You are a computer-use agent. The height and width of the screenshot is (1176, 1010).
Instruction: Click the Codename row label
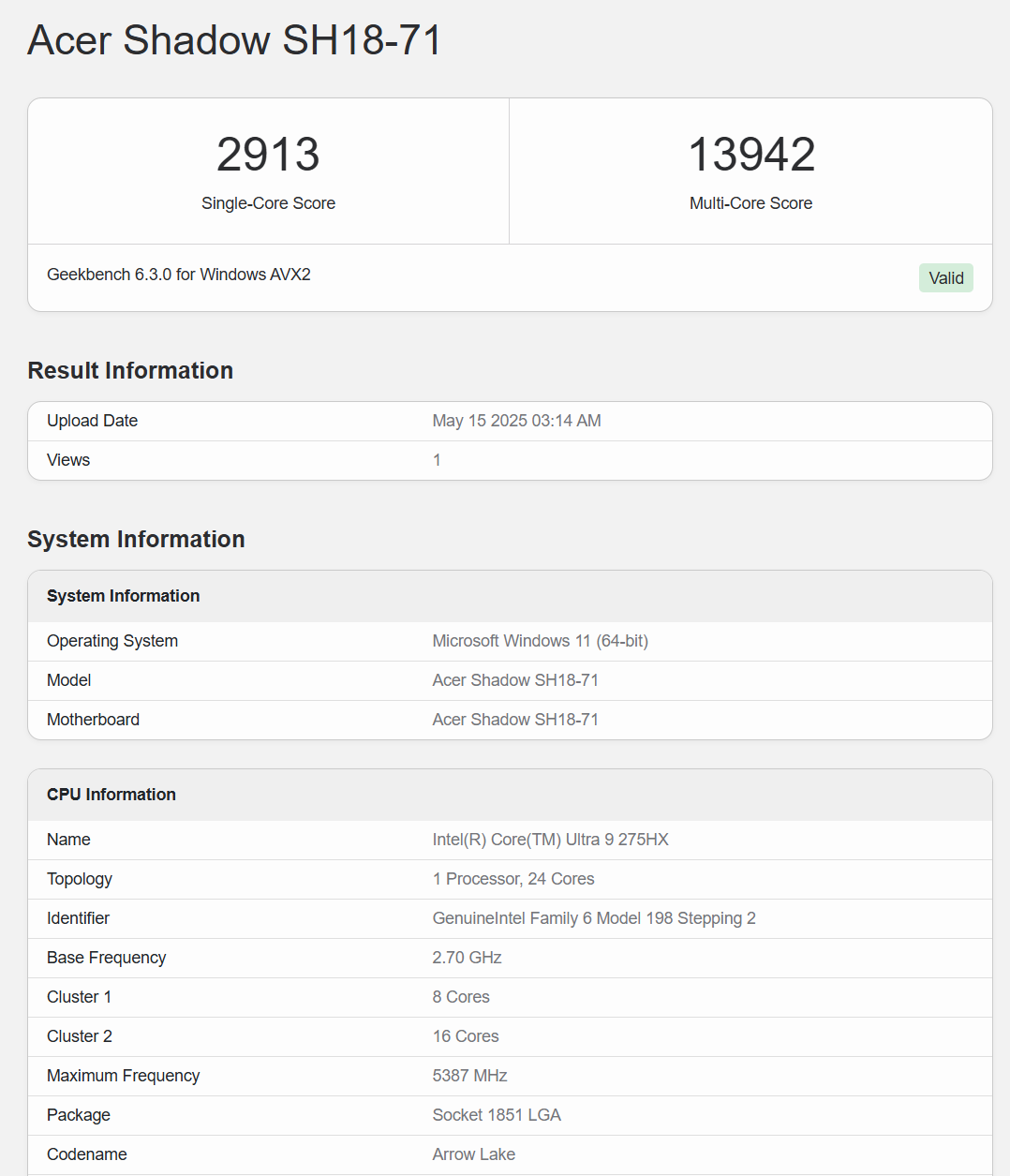click(87, 1154)
